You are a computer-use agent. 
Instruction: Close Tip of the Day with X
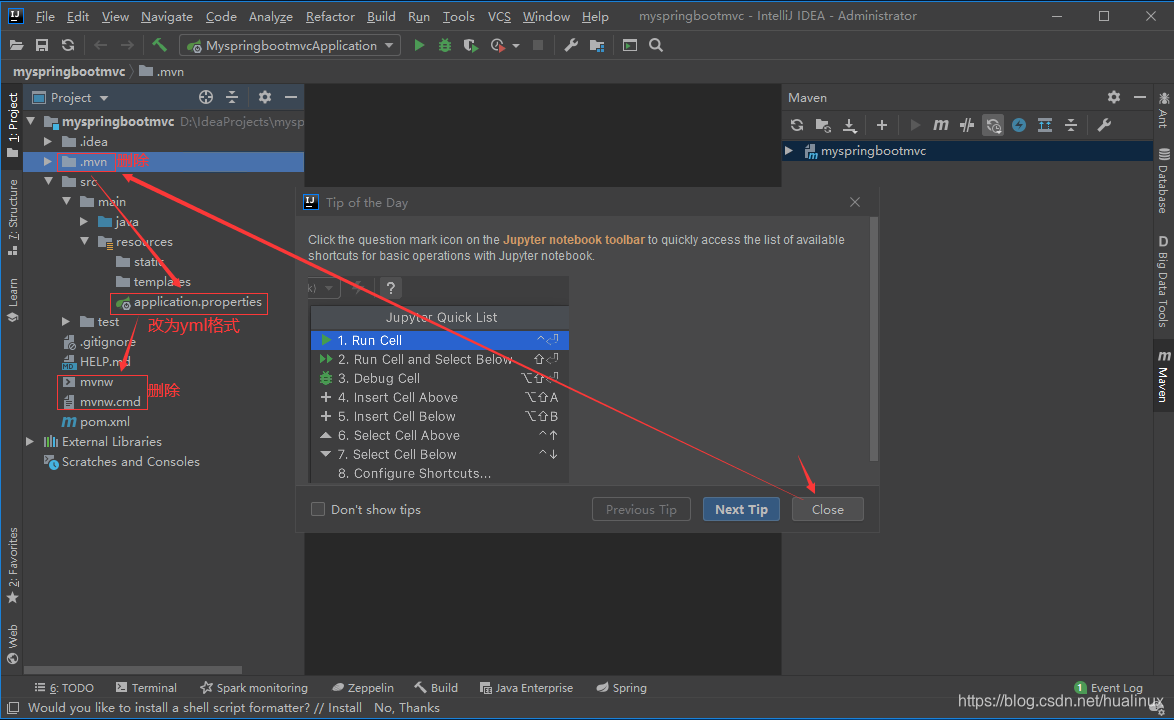tap(855, 202)
